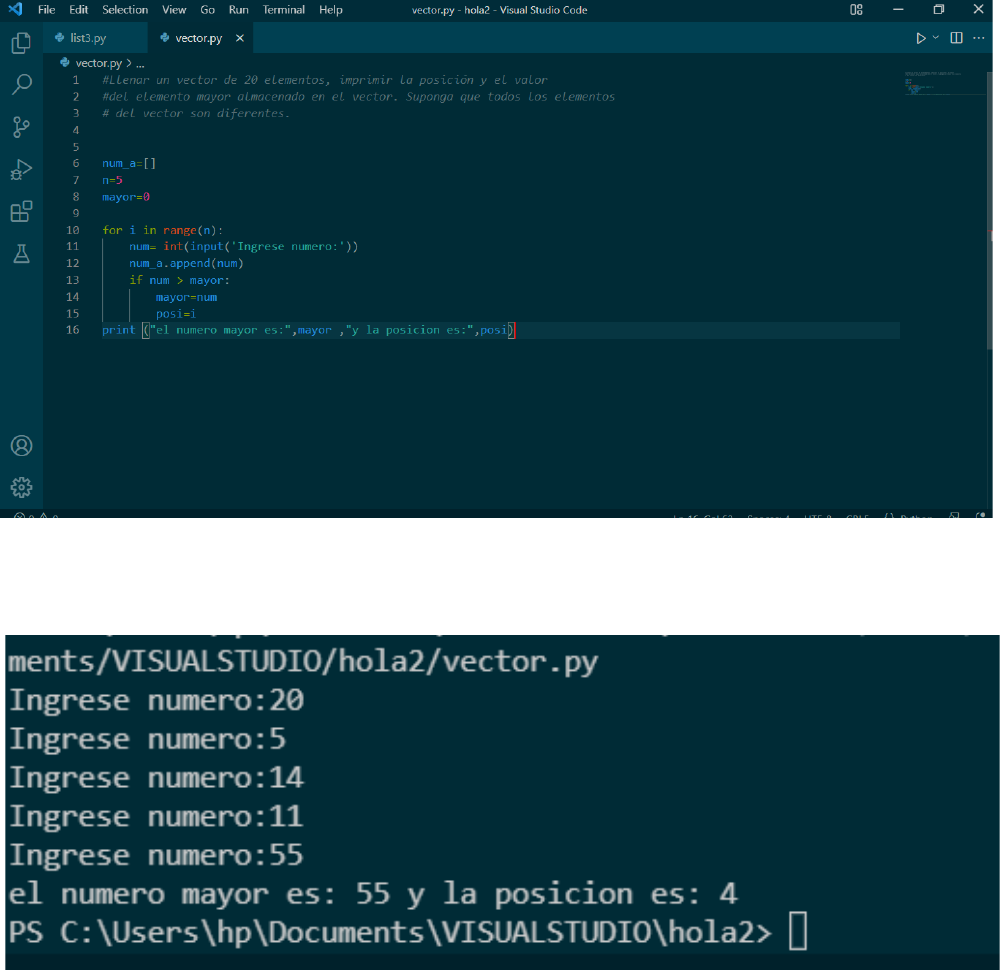Open the Run and Debug view
Screen dimensions: 1000x970
21,169
